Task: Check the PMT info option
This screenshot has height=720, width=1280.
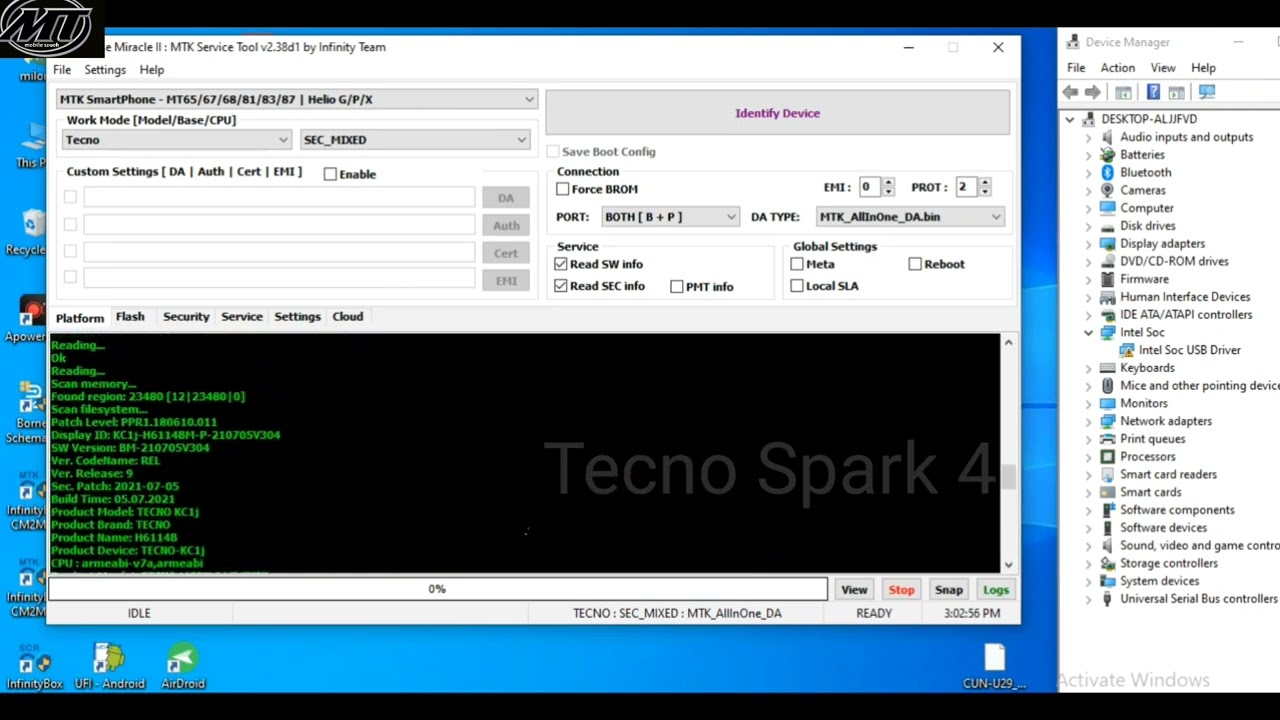Action: point(677,287)
